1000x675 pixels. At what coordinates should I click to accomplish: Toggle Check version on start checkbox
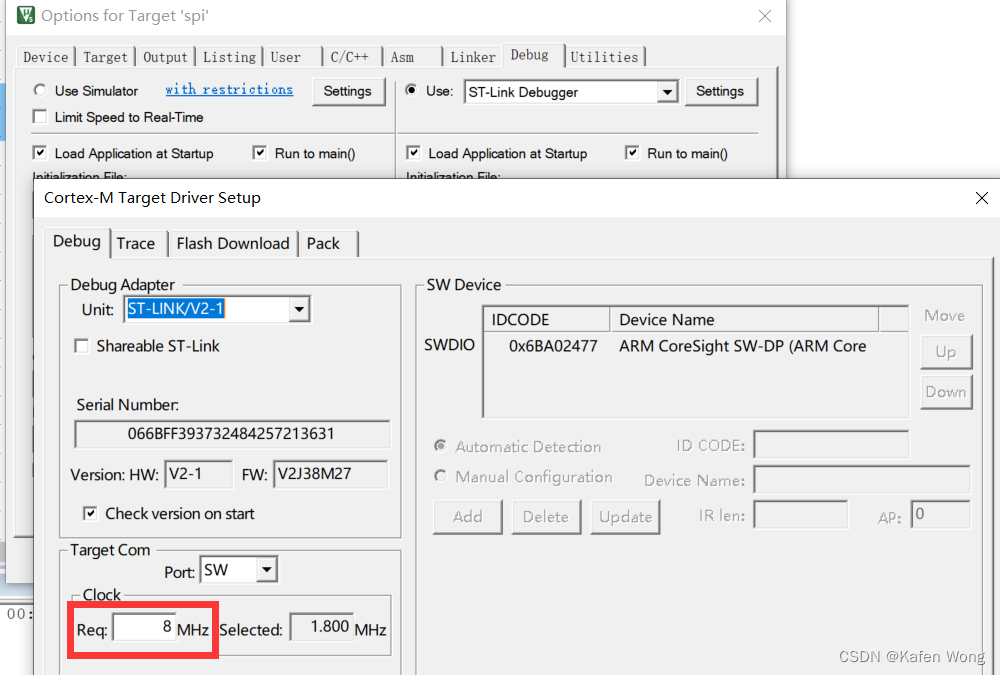pos(91,514)
